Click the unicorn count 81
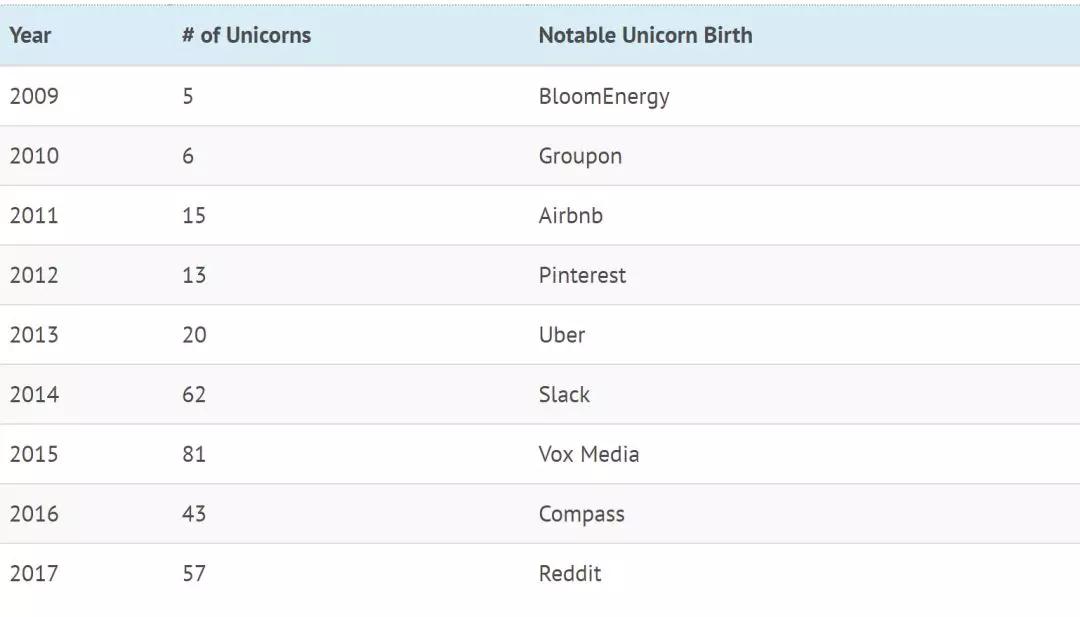The width and height of the screenshot is (1080, 617). [x=194, y=455]
